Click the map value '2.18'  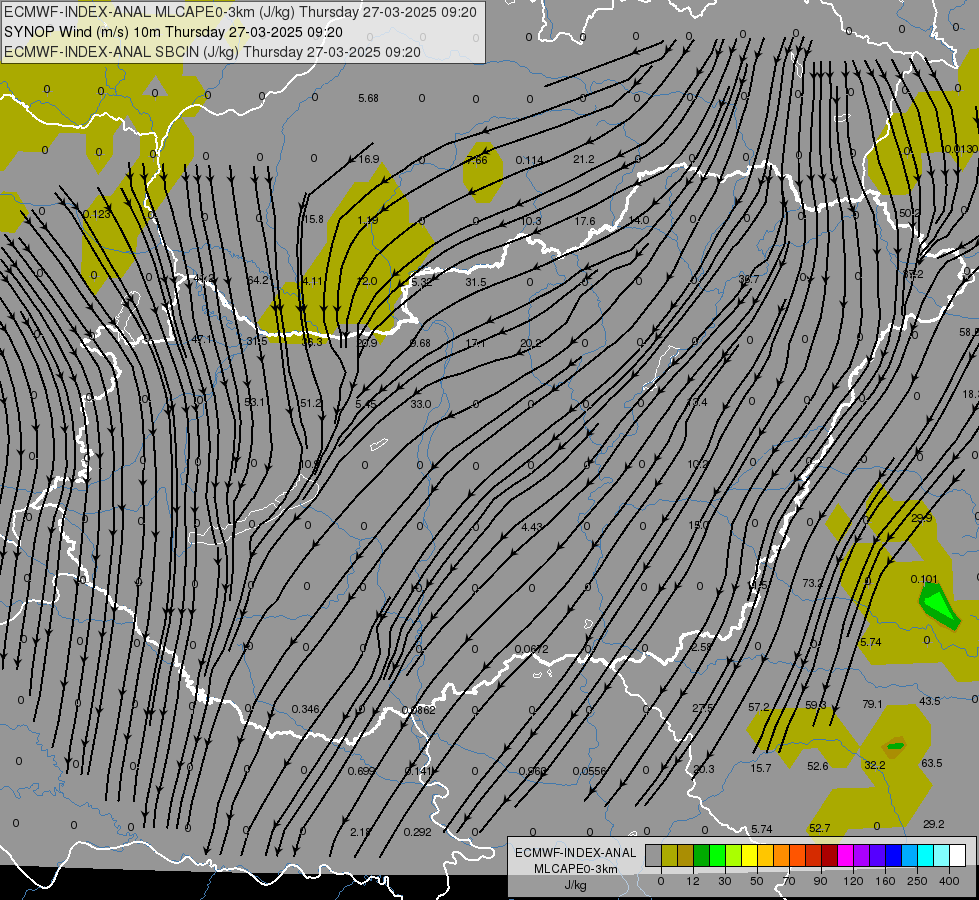click(361, 832)
